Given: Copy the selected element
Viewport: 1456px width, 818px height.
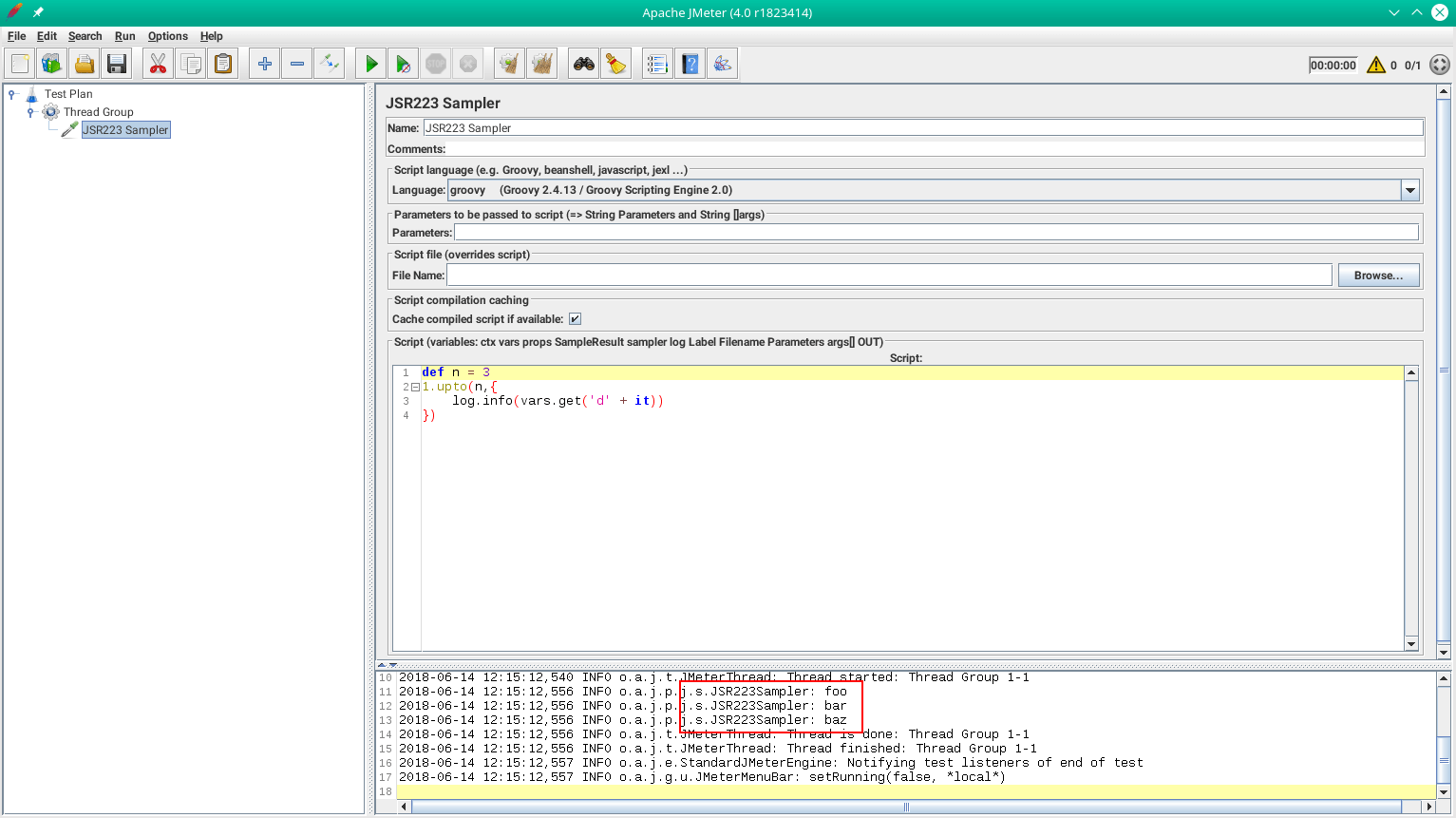Looking at the screenshot, I should coord(190,63).
